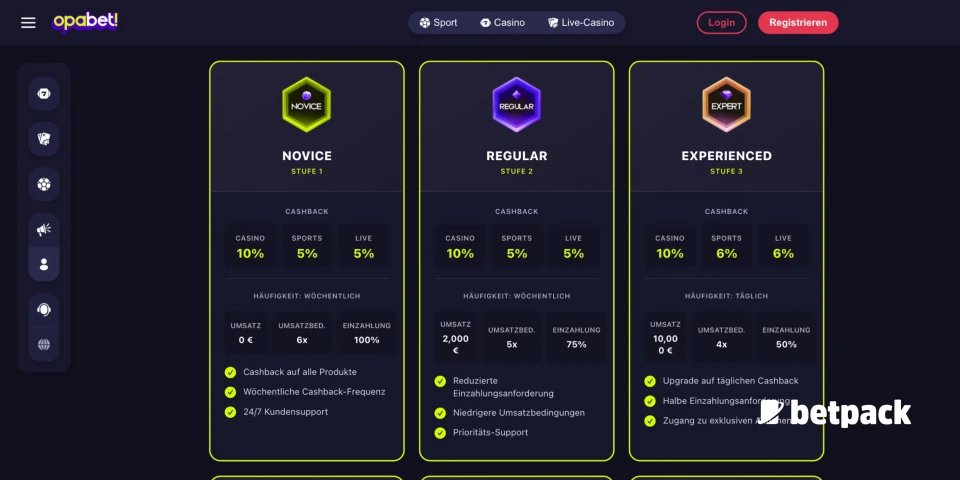Viewport: 960px width, 480px height.
Task: Click the STUFE 3 label
Action: point(726,171)
